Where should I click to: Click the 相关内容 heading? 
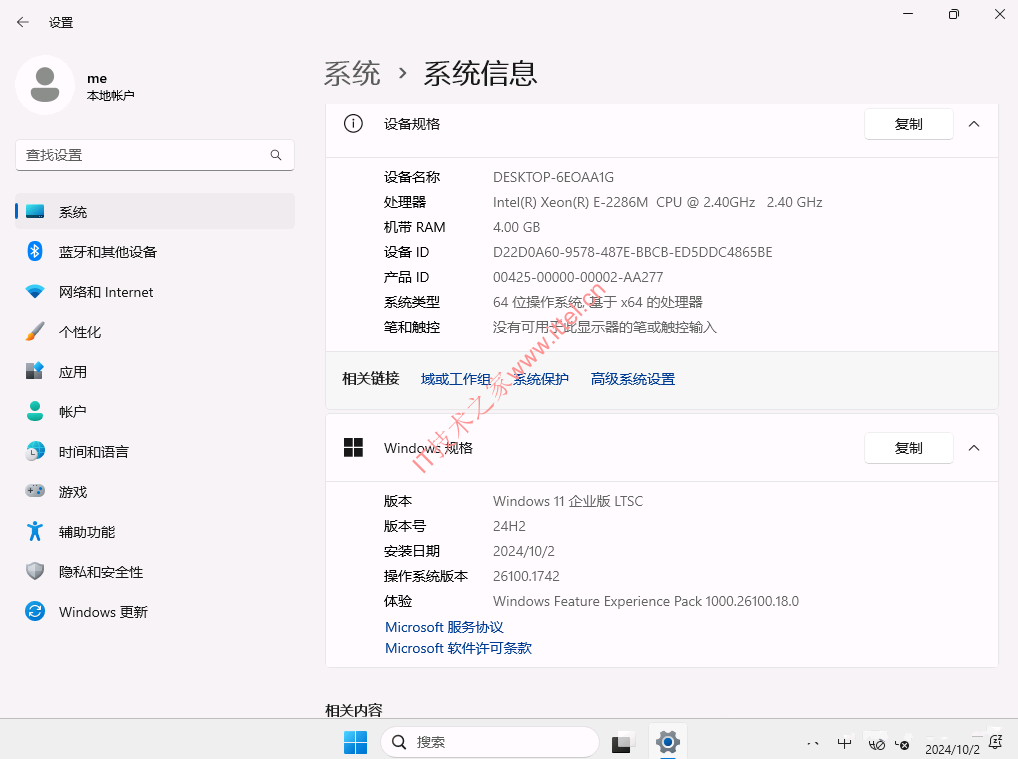354,710
